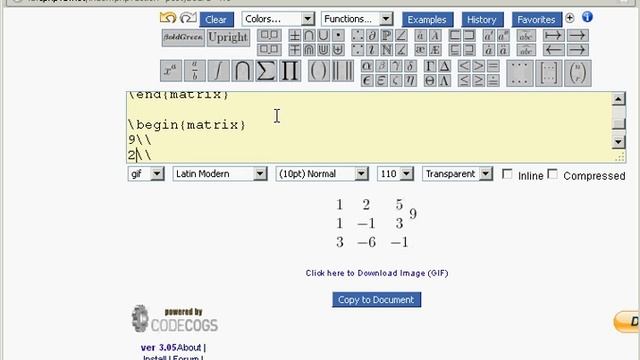Open the (10pt) Normal size dropdown

pyautogui.click(x=322, y=174)
